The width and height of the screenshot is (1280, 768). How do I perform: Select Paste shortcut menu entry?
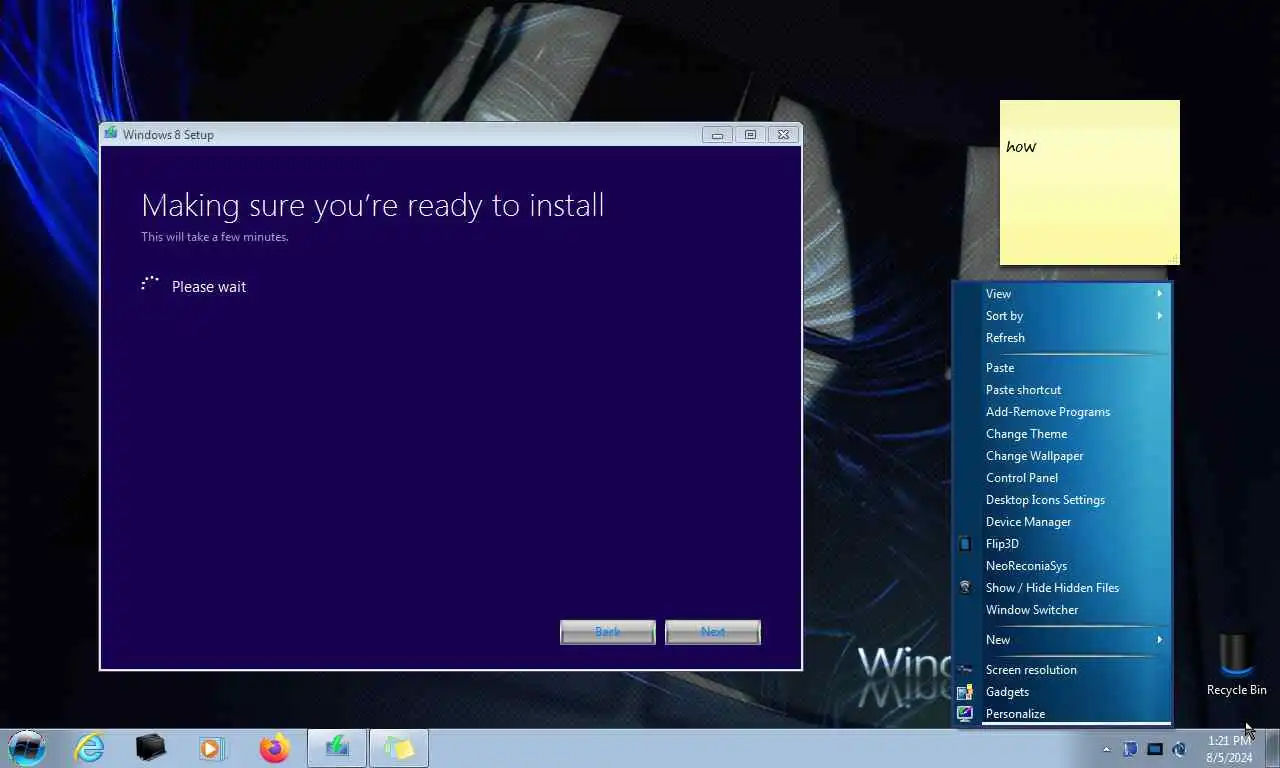coord(1061,390)
